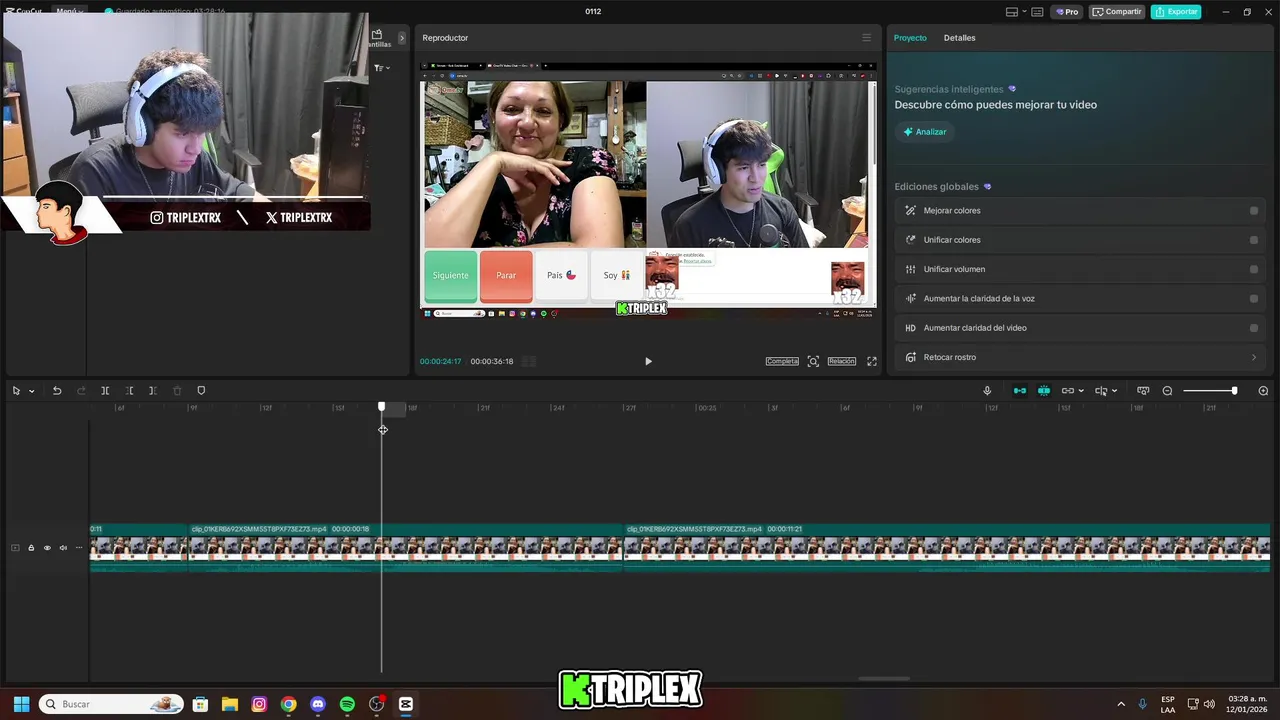Delete right of playhead trim icon
The image size is (1280, 720).
click(x=153, y=391)
